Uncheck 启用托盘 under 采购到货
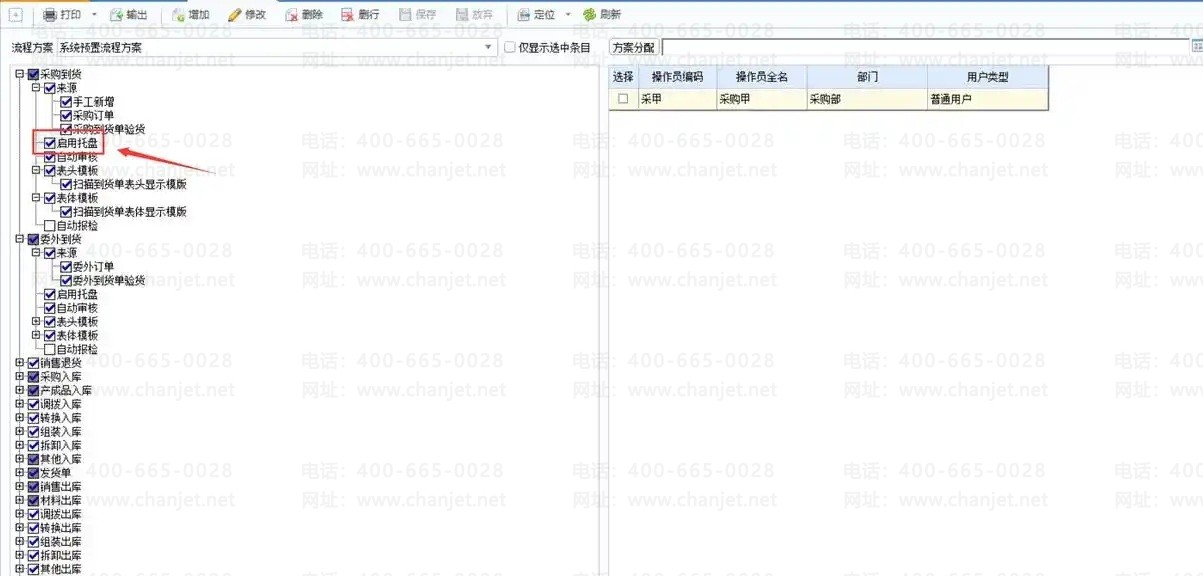This screenshot has height=576, width=1203. [x=50, y=143]
